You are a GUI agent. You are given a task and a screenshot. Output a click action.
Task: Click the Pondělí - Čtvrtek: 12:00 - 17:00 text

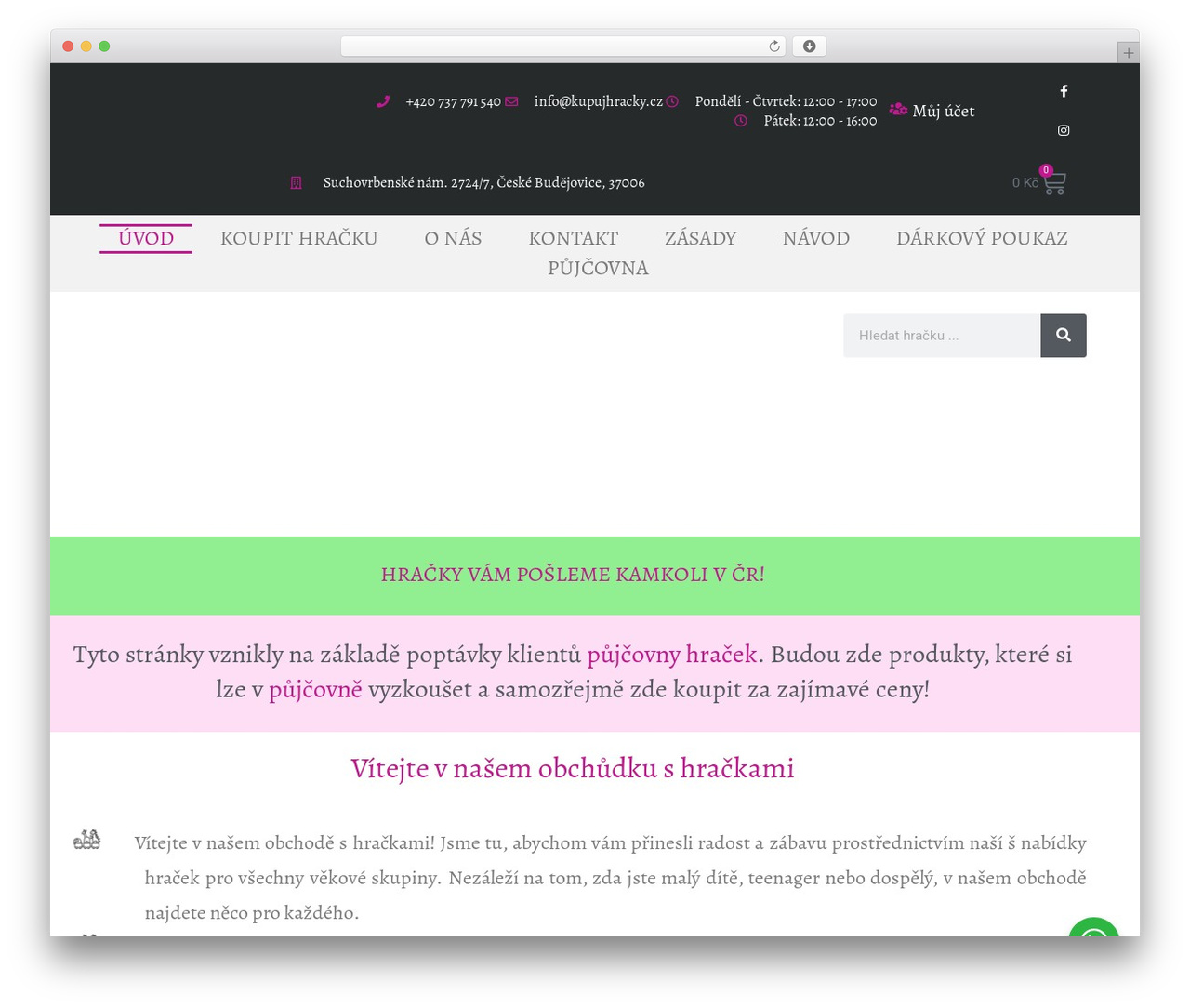click(786, 101)
